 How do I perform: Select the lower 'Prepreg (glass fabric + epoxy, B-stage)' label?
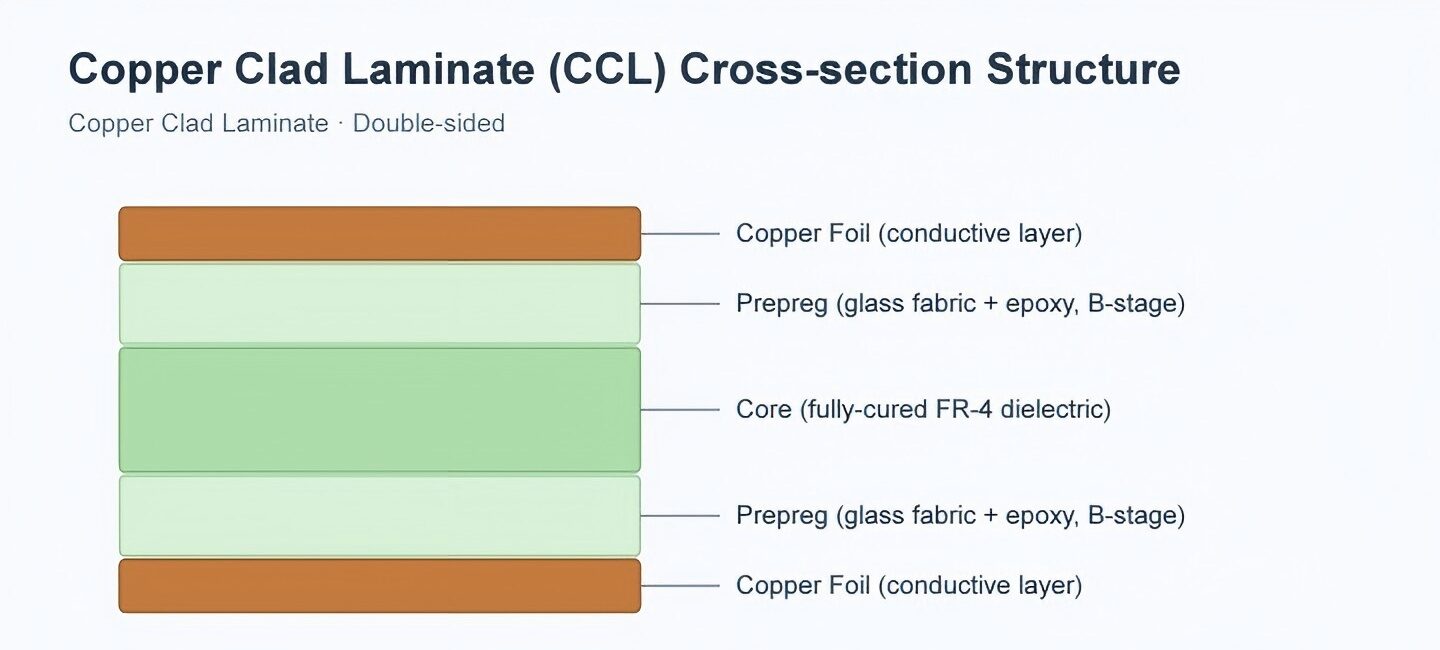pos(960,515)
